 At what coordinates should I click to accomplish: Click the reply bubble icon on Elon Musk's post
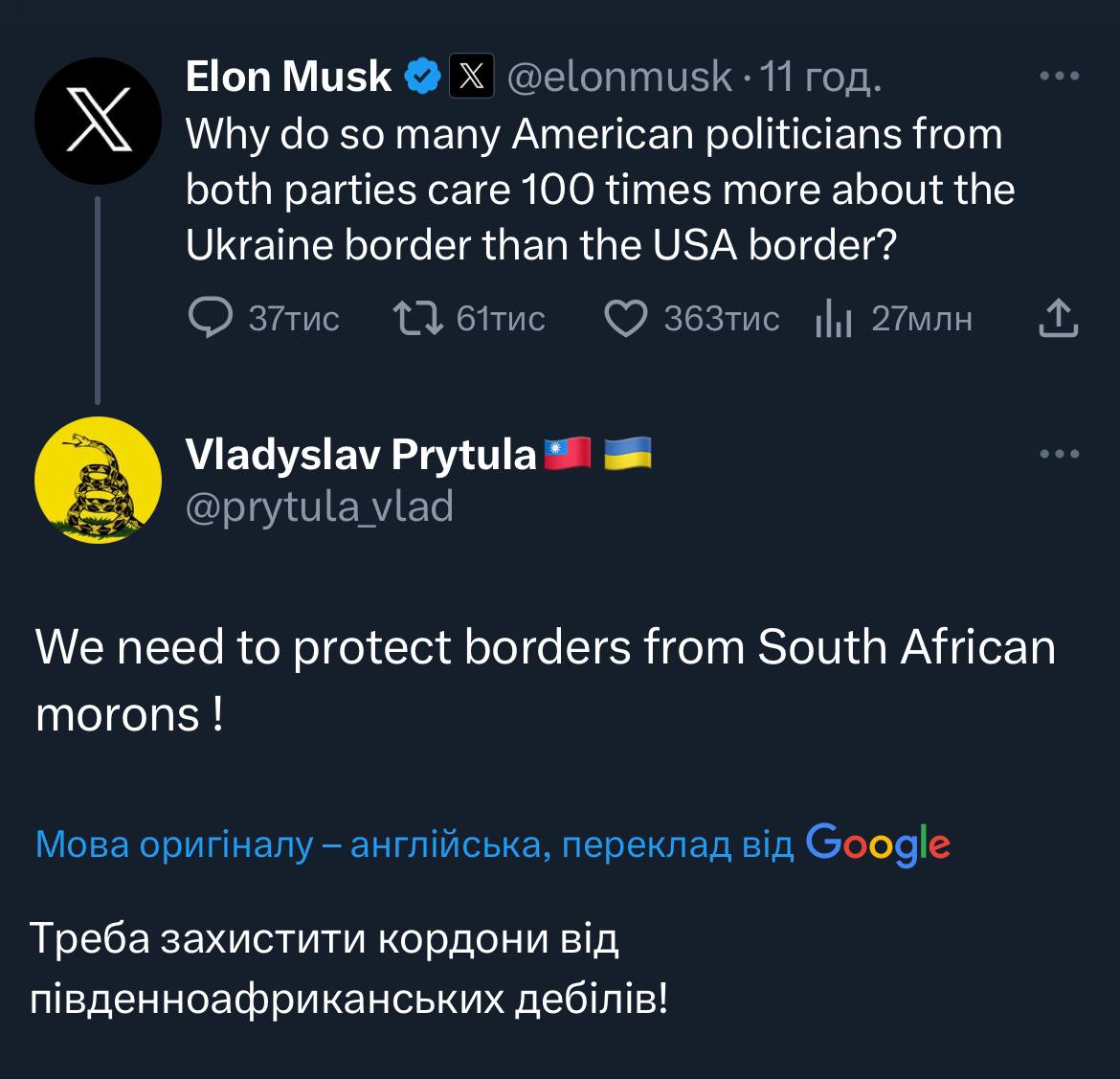tap(210, 319)
